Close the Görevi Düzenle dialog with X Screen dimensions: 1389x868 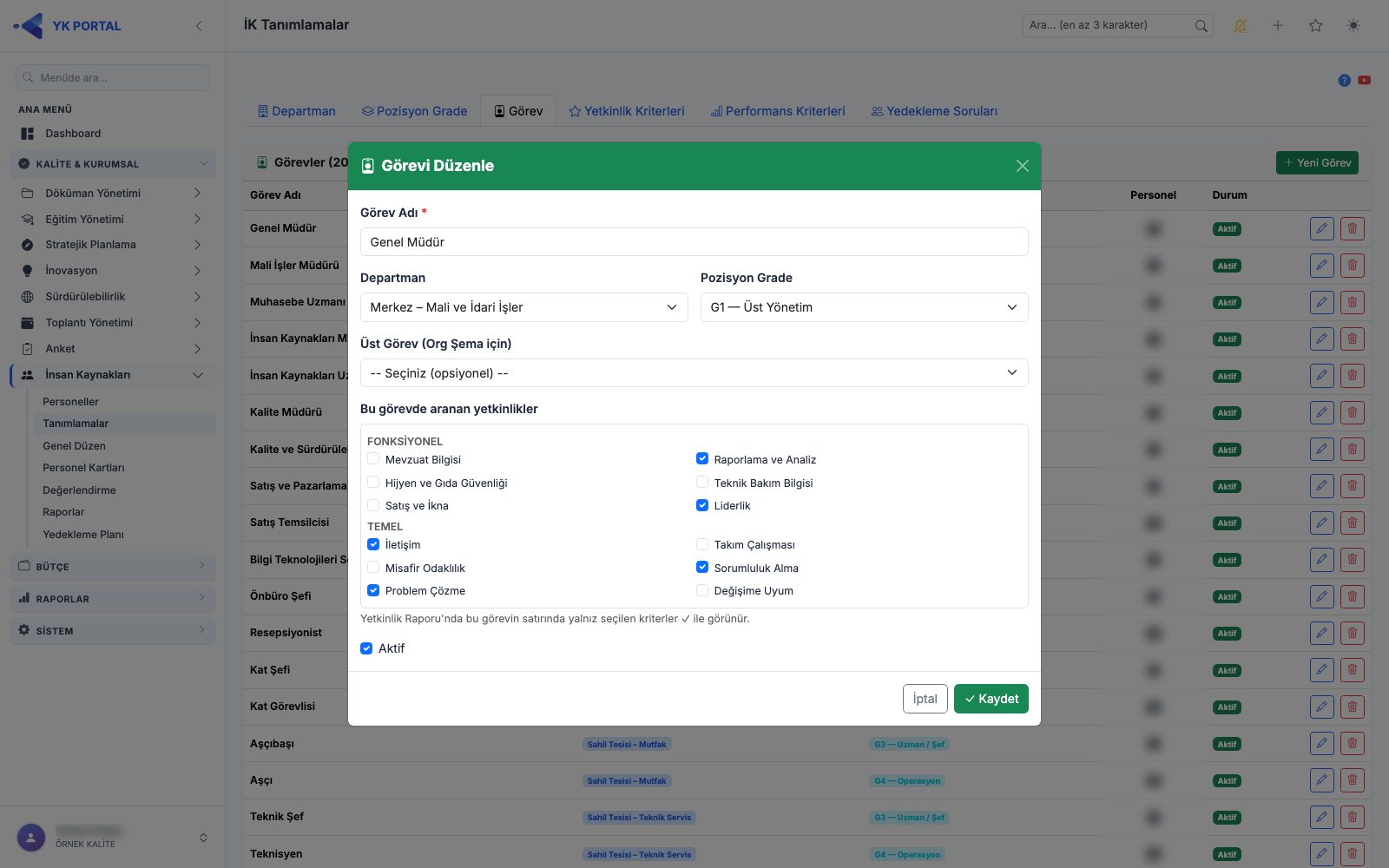coord(1023,166)
